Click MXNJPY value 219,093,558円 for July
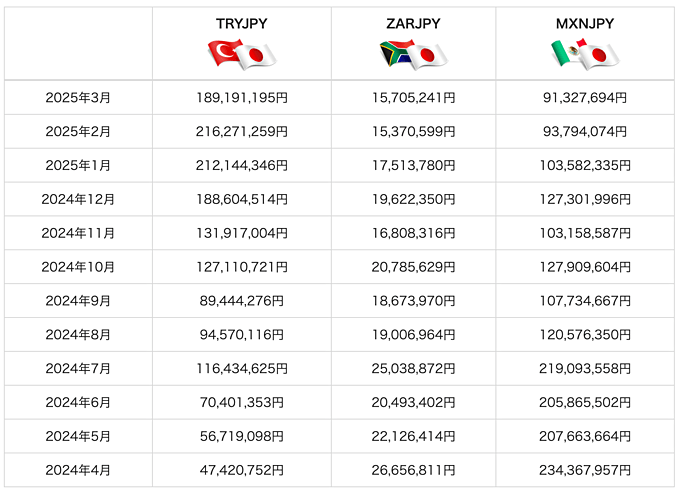680x492 pixels. tap(585, 368)
